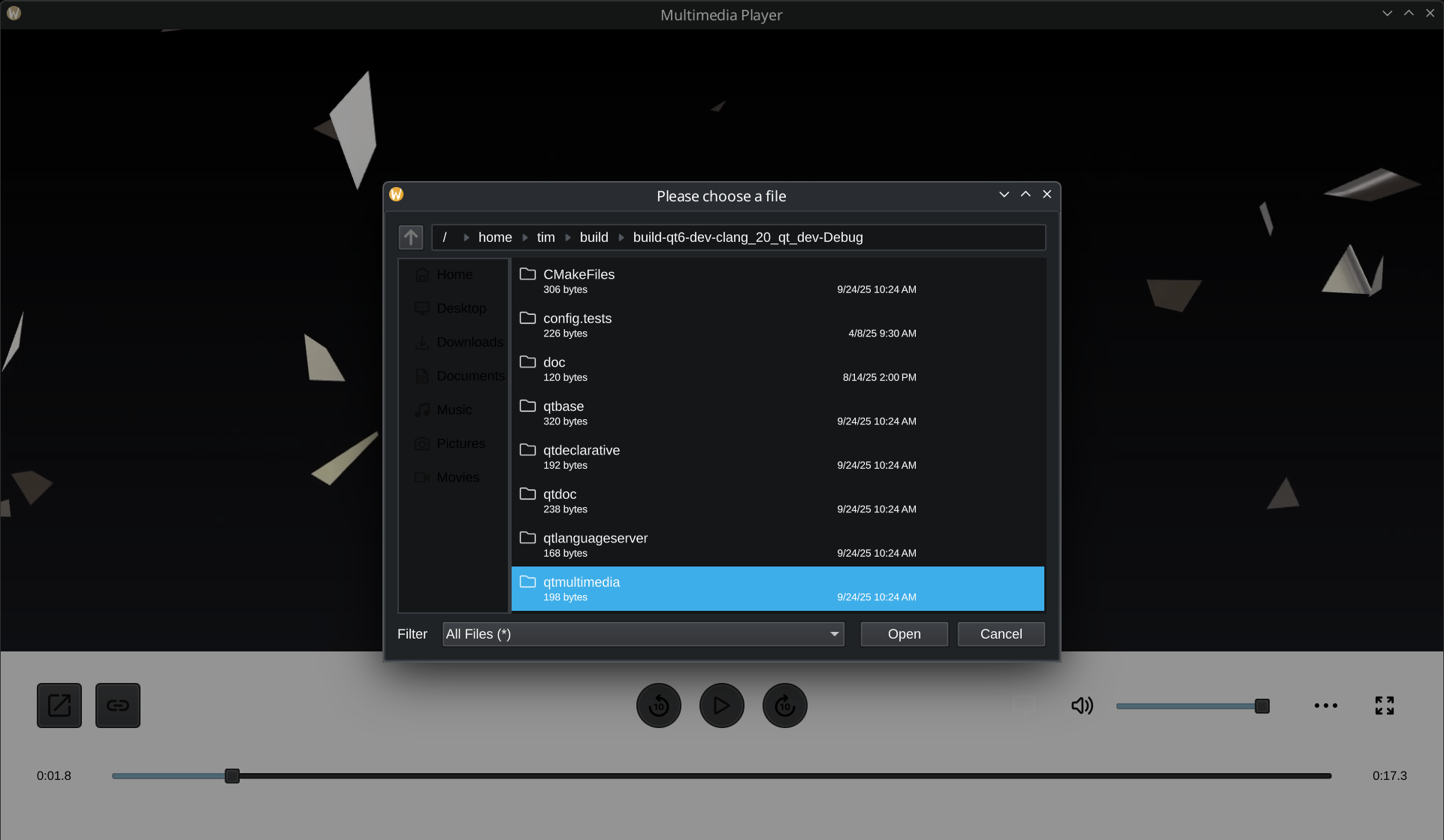Rewind 10 seconds button

[x=659, y=706]
